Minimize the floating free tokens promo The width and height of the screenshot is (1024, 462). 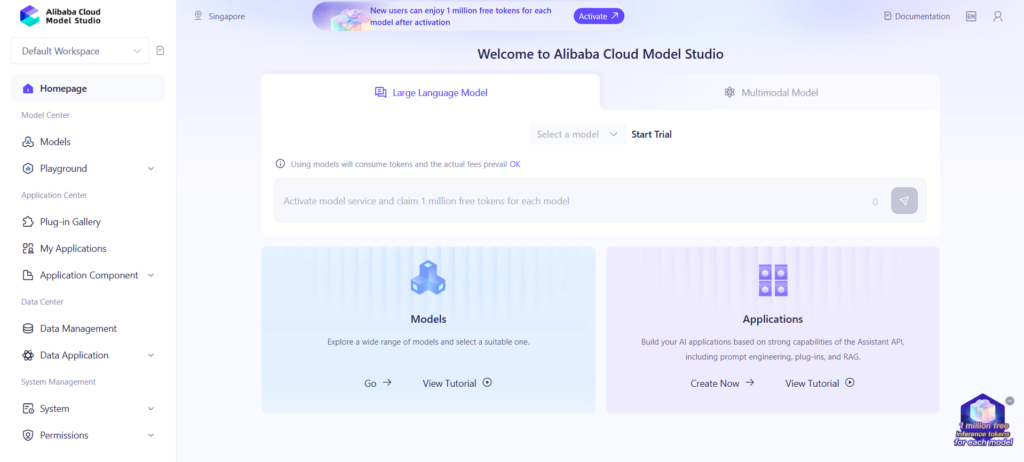[x=1010, y=400]
